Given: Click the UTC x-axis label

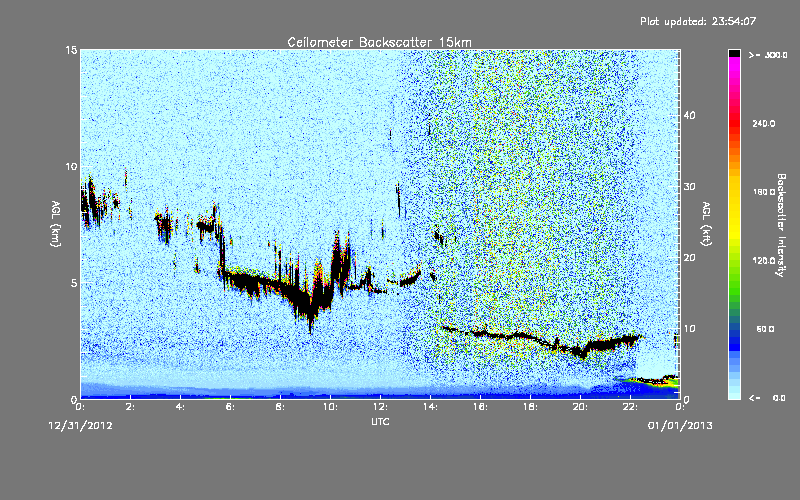Looking at the screenshot, I should [380, 421].
